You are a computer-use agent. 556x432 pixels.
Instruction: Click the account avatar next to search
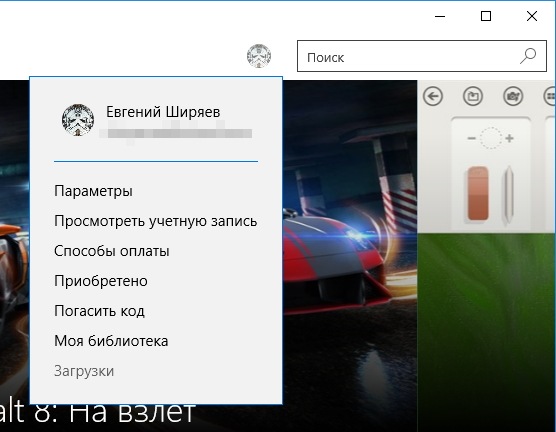259,56
